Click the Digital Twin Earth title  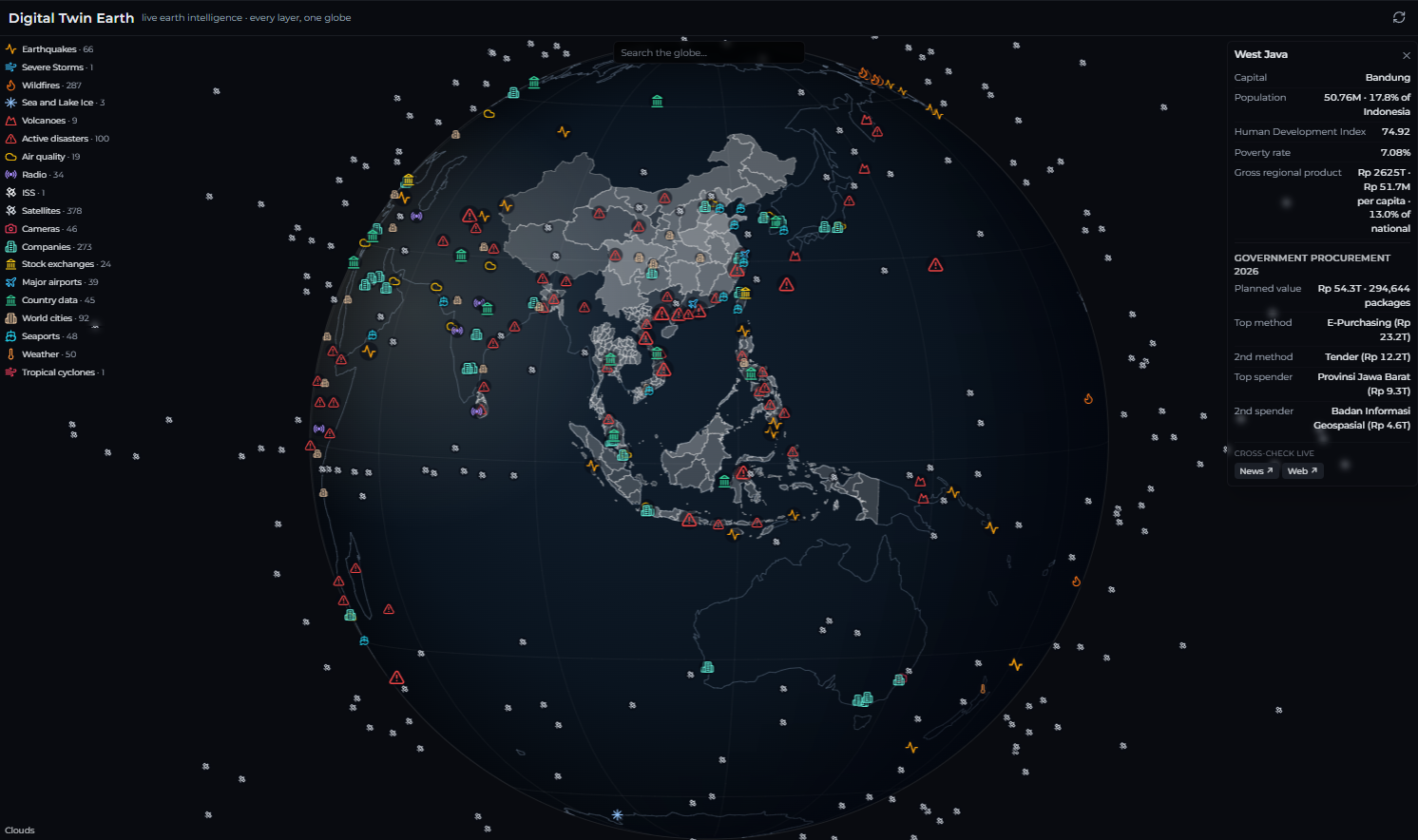71,18
